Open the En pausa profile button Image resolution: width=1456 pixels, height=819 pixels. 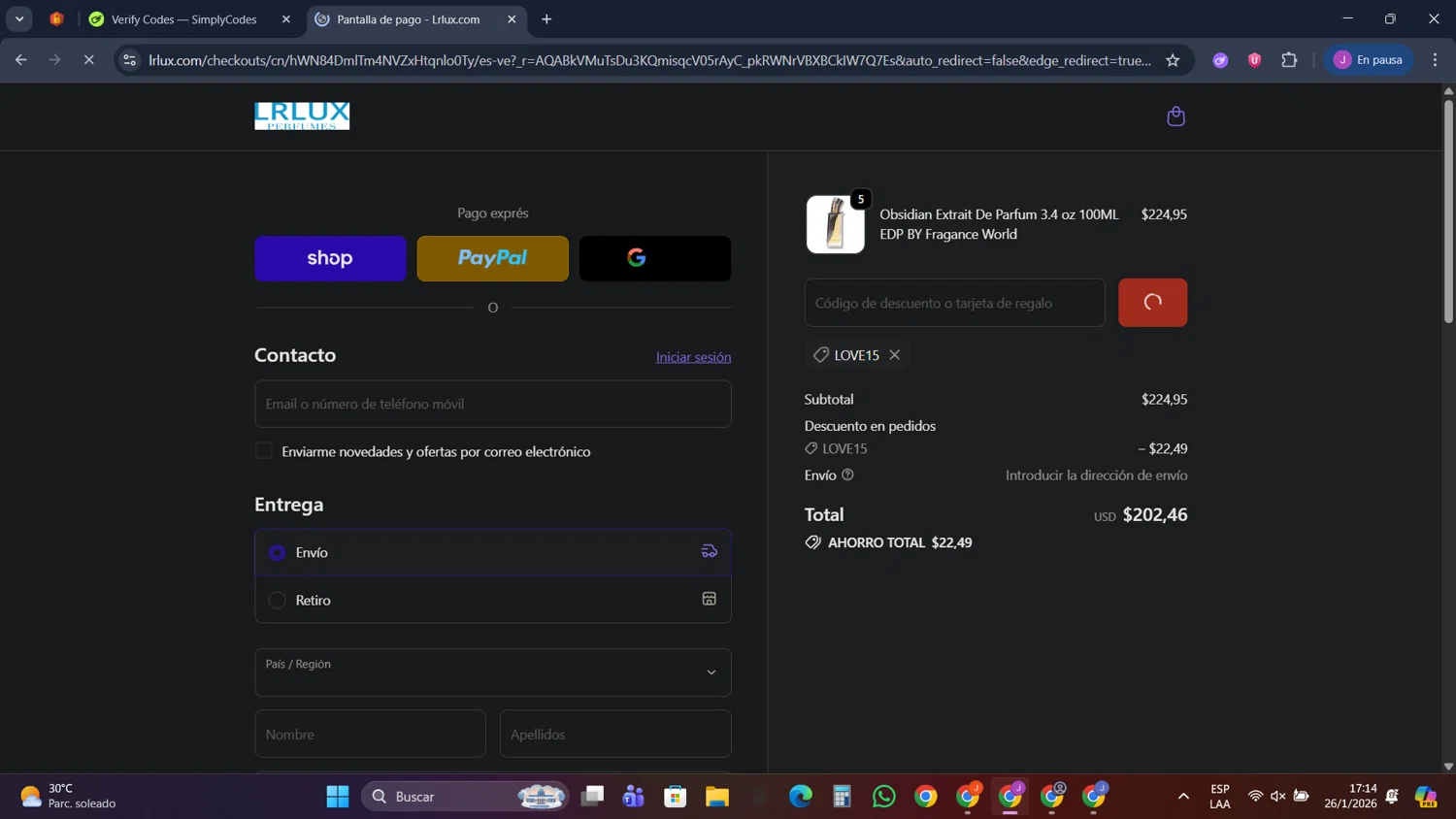1369,60
